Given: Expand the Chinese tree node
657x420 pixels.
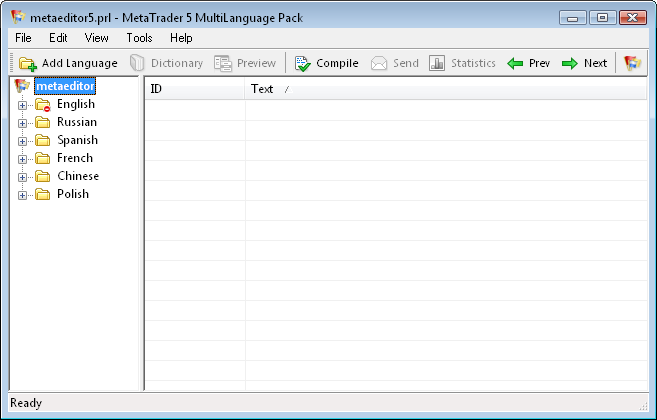Looking at the screenshot, I should (22, 177).
